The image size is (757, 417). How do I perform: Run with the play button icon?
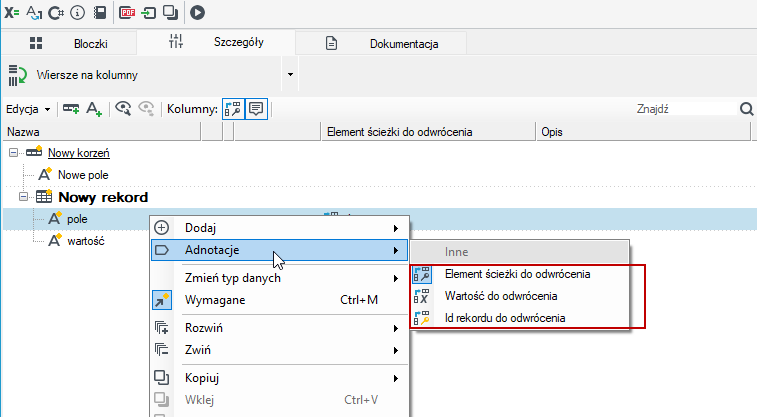(197, 13)
